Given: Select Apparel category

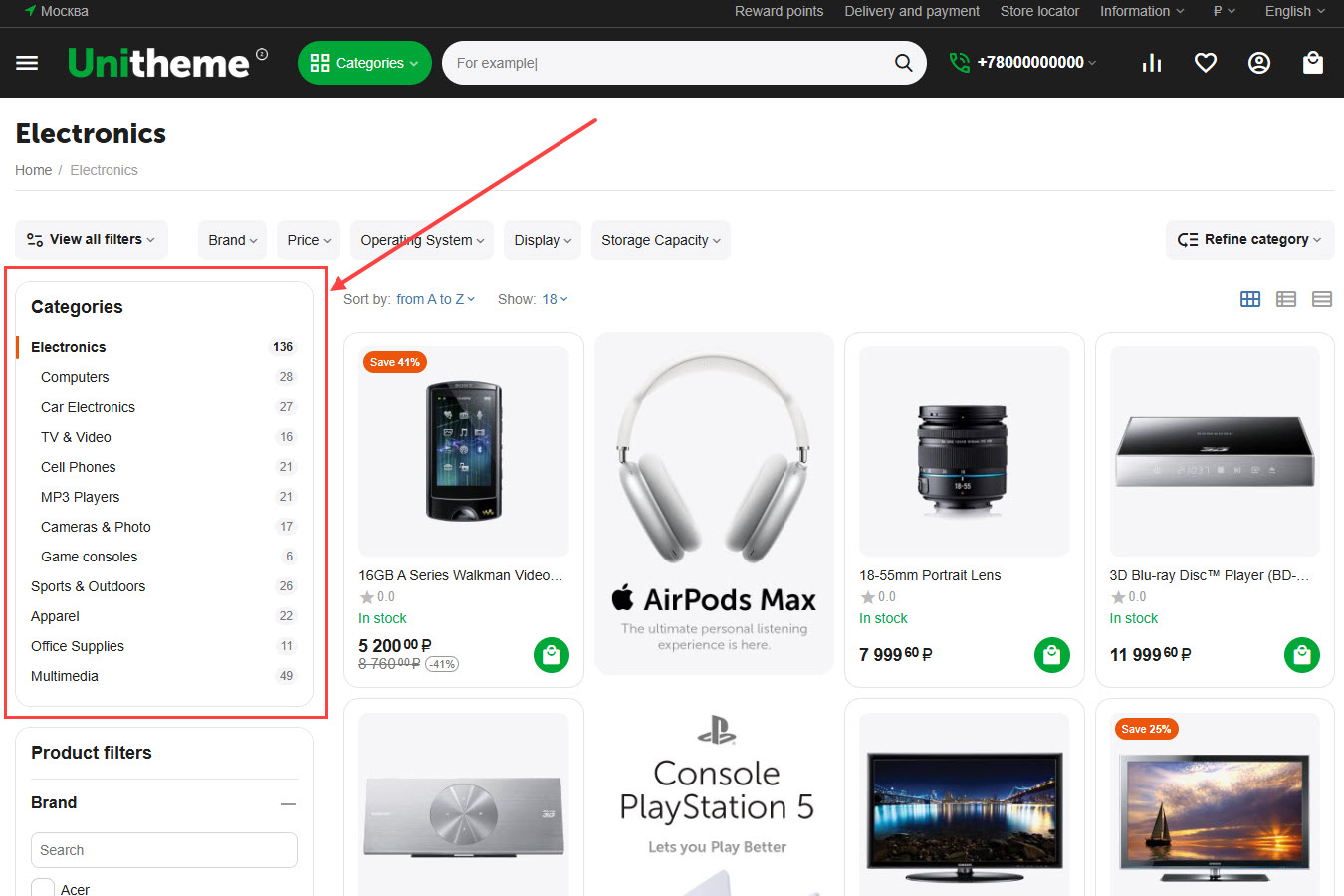Looking at the screenshot, I should point(55,616).
